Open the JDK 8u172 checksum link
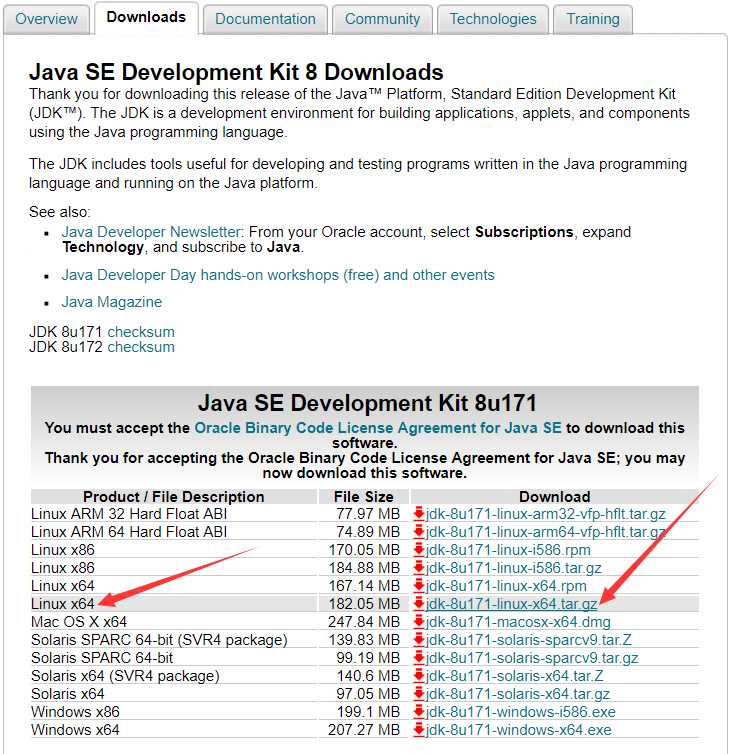The height and width of the screenshot is (754, 732). (141, 347)
